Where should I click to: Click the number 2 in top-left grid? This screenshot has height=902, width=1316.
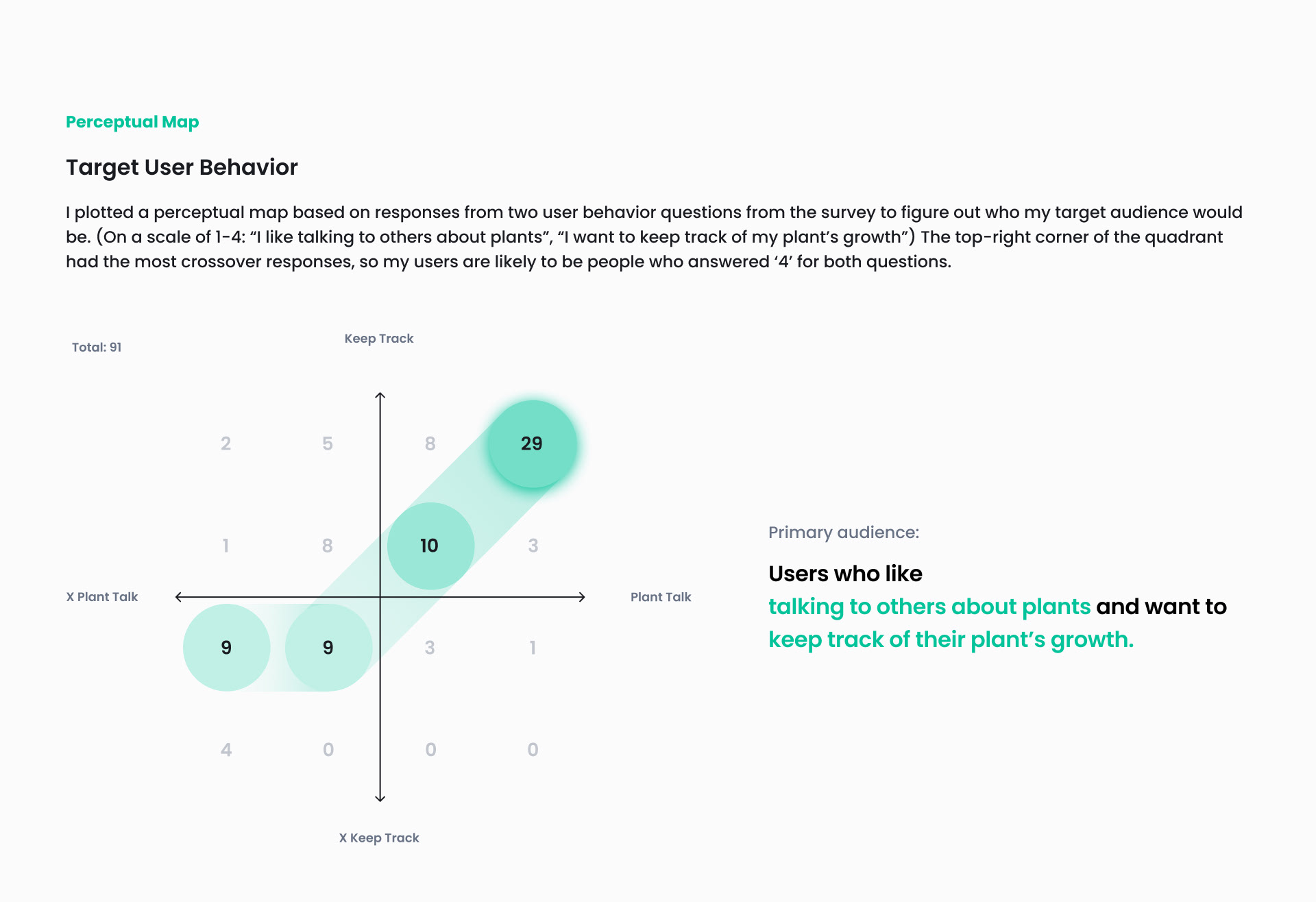tap(226, 443)
